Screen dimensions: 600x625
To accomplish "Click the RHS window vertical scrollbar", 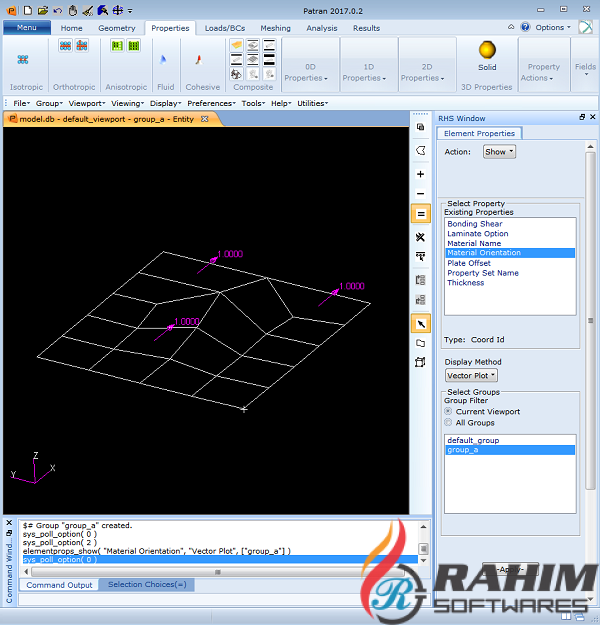I will [590, 321].
